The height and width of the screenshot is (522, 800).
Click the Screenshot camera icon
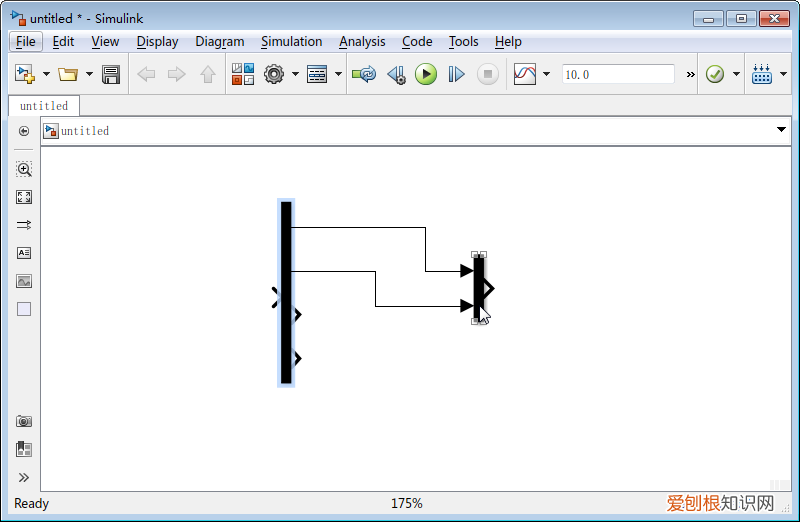point(24,421)
